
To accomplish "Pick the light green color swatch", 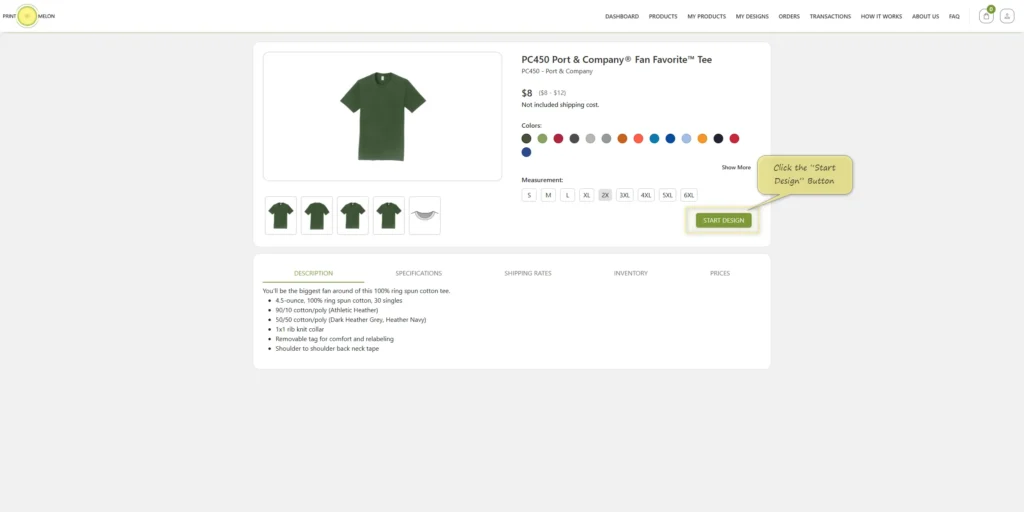I will click(542, 138).
